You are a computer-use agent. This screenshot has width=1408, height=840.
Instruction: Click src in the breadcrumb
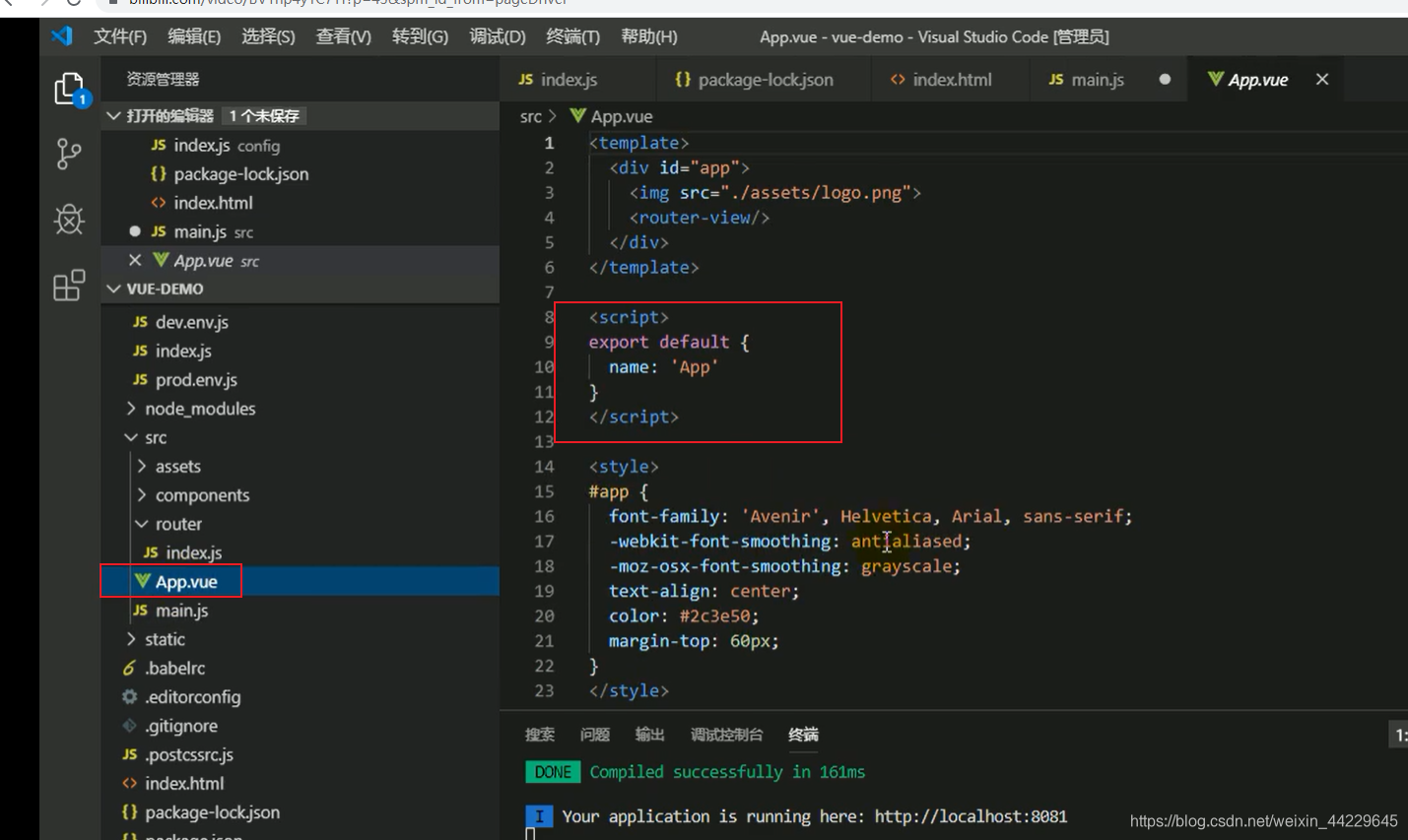click(530, 116)
